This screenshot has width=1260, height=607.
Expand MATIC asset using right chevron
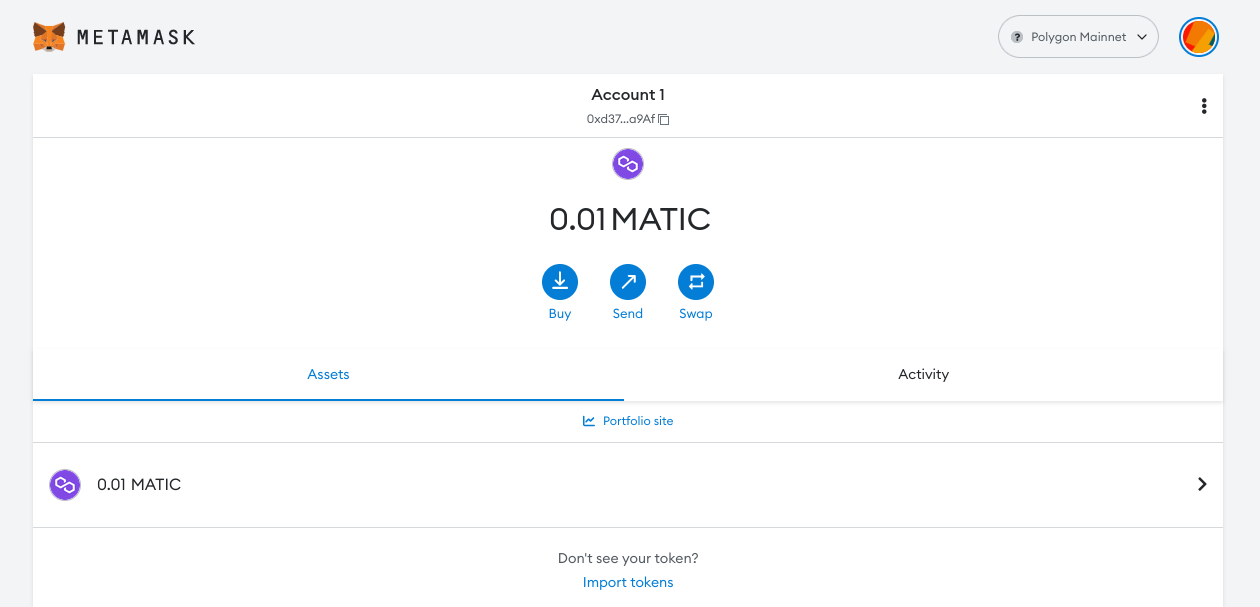click(1202, 484)
